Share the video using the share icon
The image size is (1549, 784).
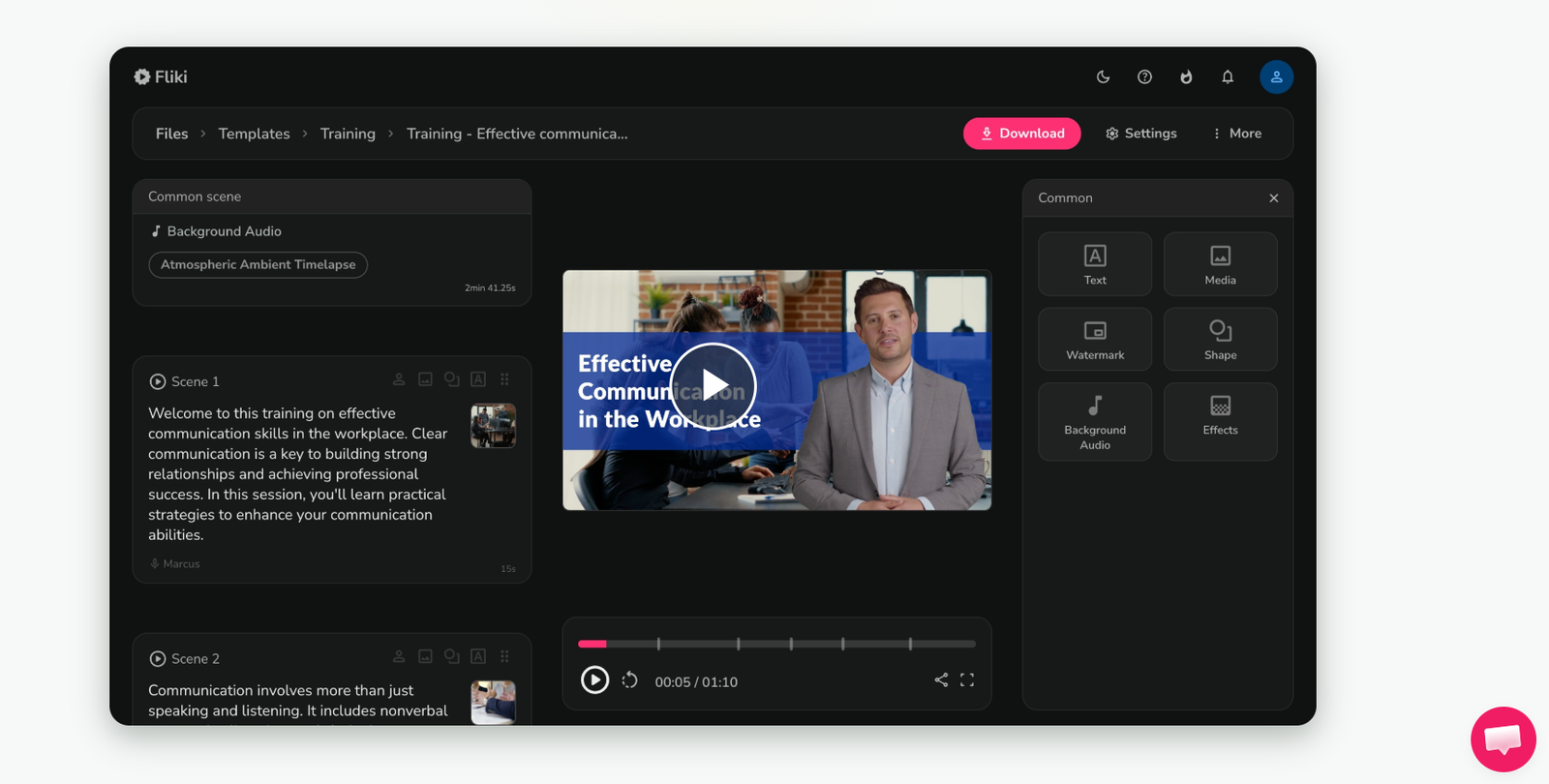tap(941, 680)
